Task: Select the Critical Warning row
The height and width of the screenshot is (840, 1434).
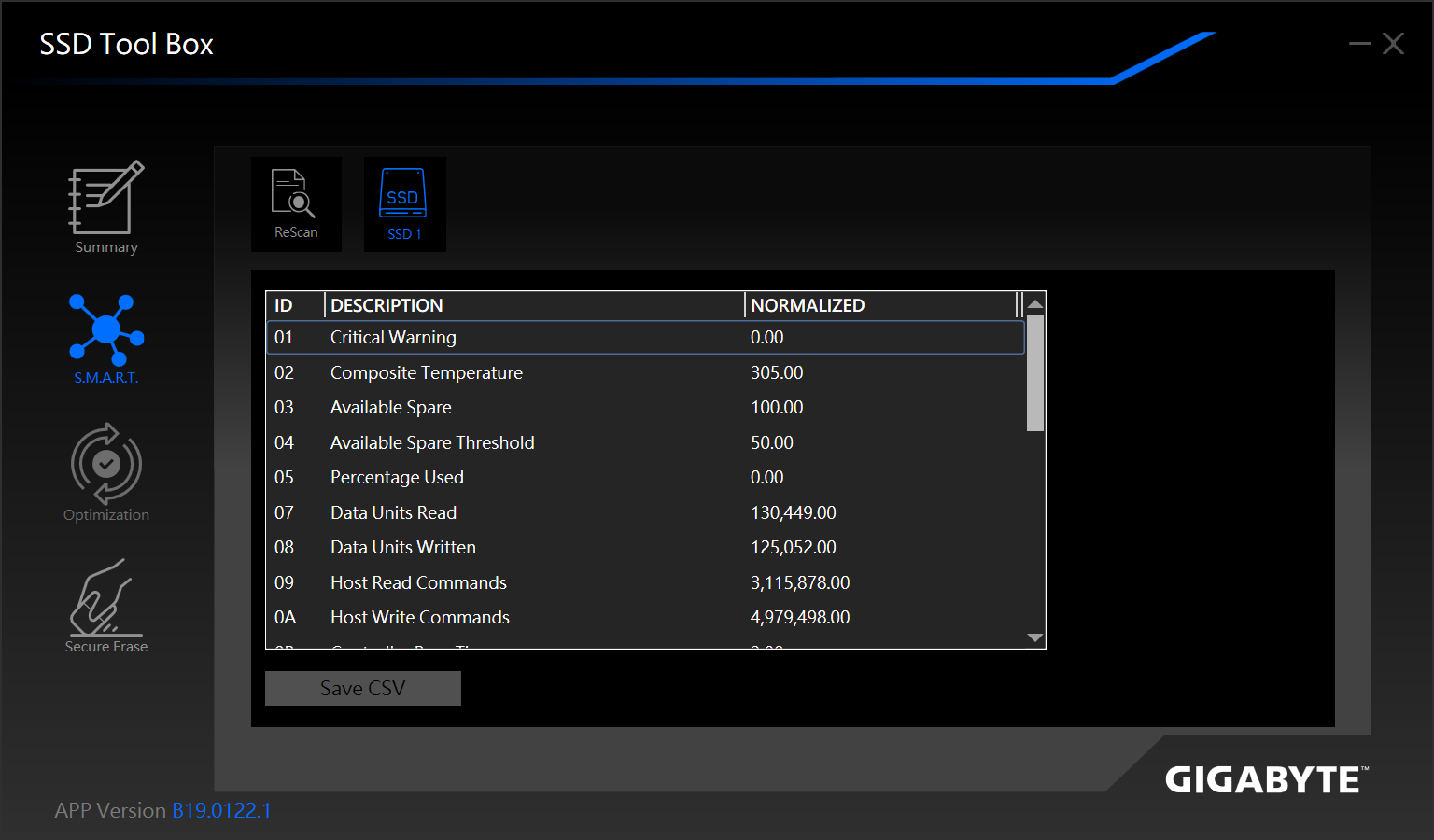Action: click(645, 338)
